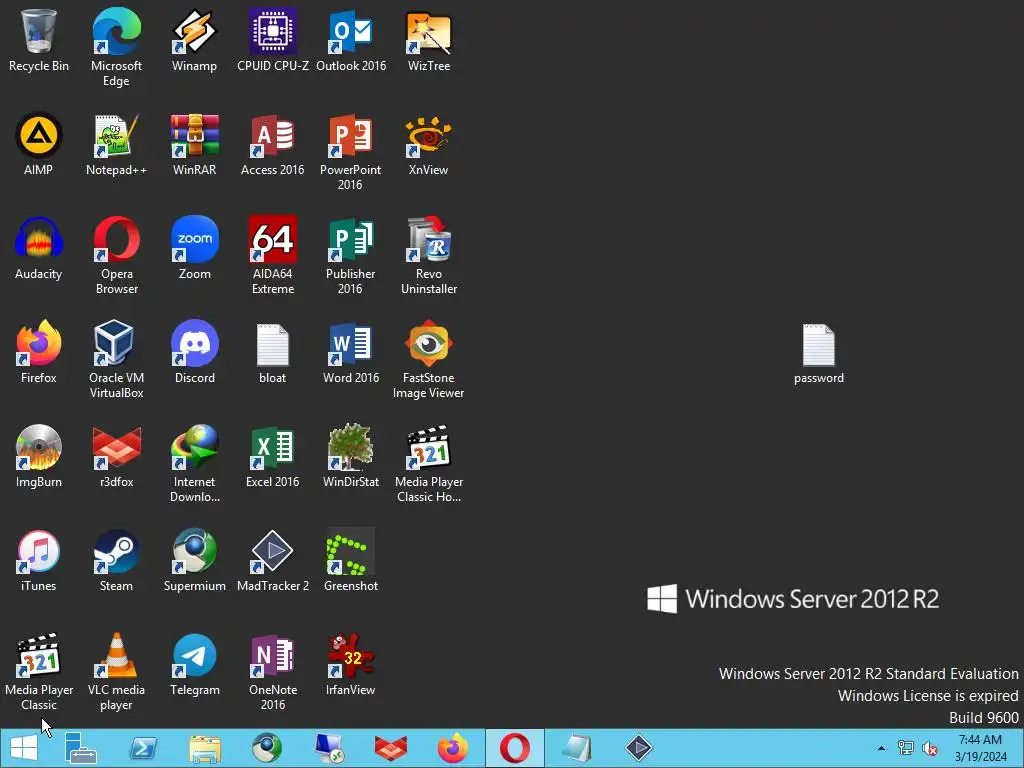The image size is (1024, 768).
Task: Select the Access 2016 shortcut
Action: pos(272,144)
